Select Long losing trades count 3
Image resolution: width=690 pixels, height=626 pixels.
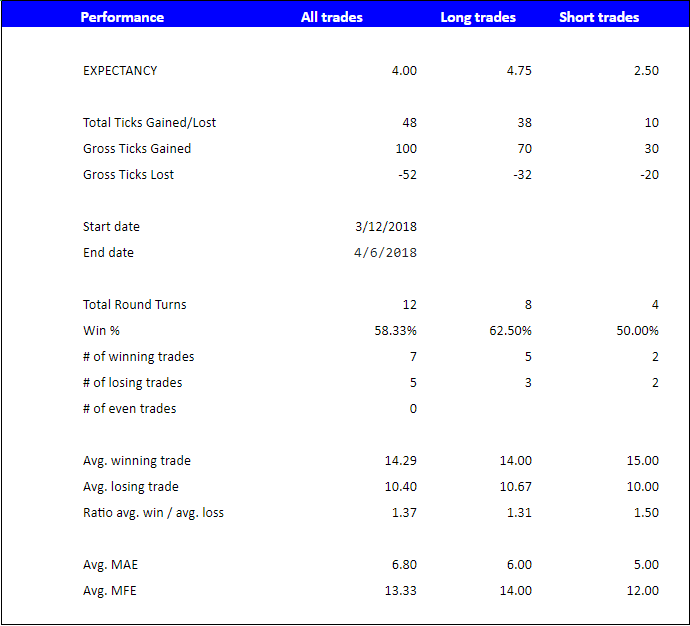pos(528,382)
